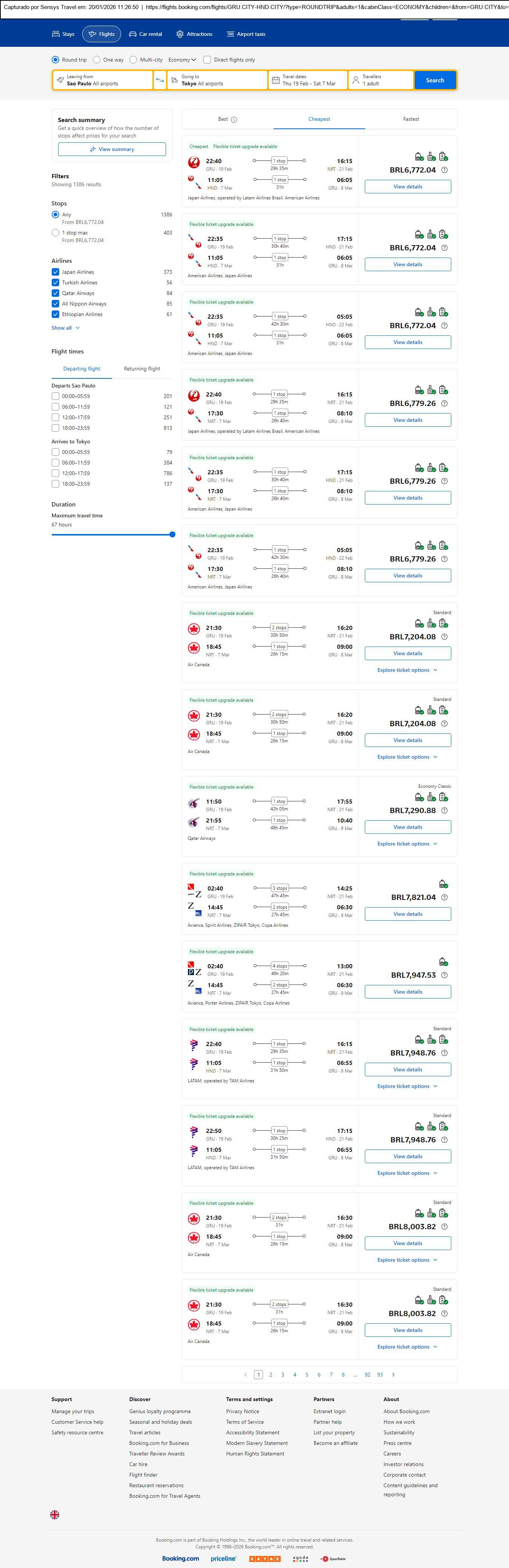The width and height of the screenshot is (509, 1568).
Task: Click the Attractions icon in top navigation
Action: 180,34
